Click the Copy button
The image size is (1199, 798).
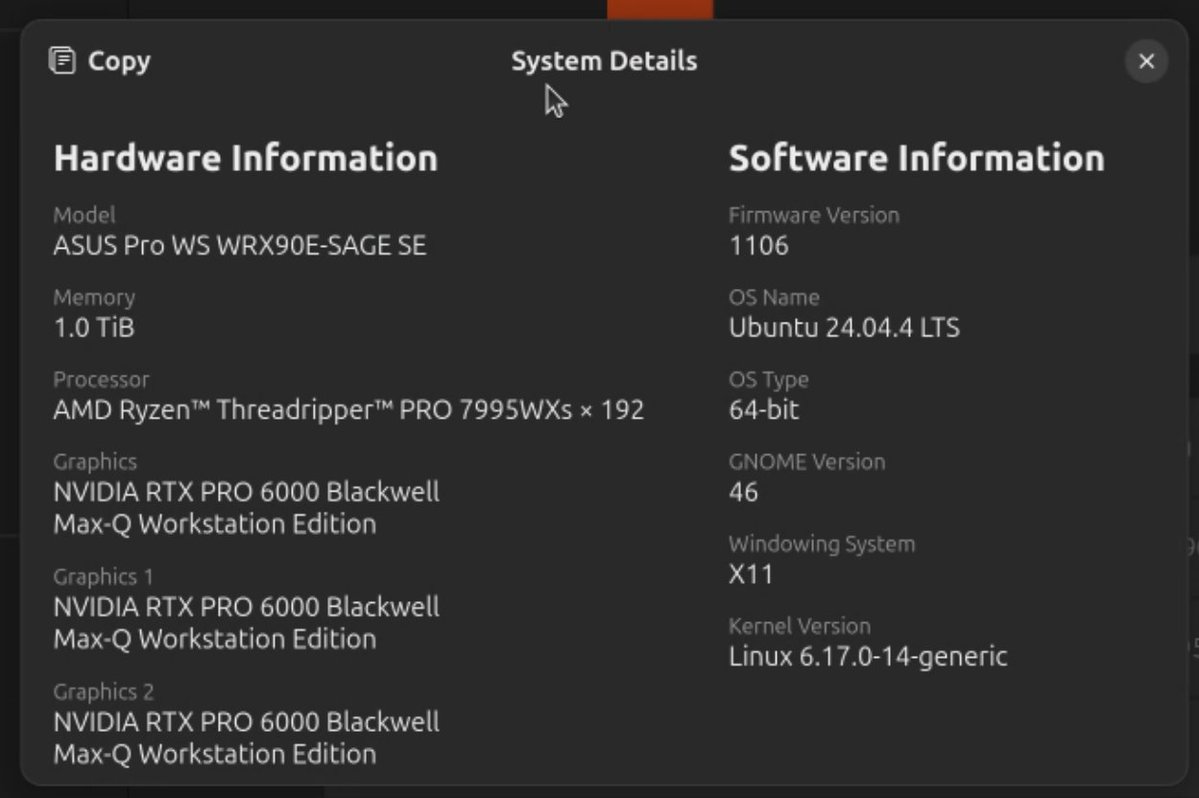coord(99,60)
